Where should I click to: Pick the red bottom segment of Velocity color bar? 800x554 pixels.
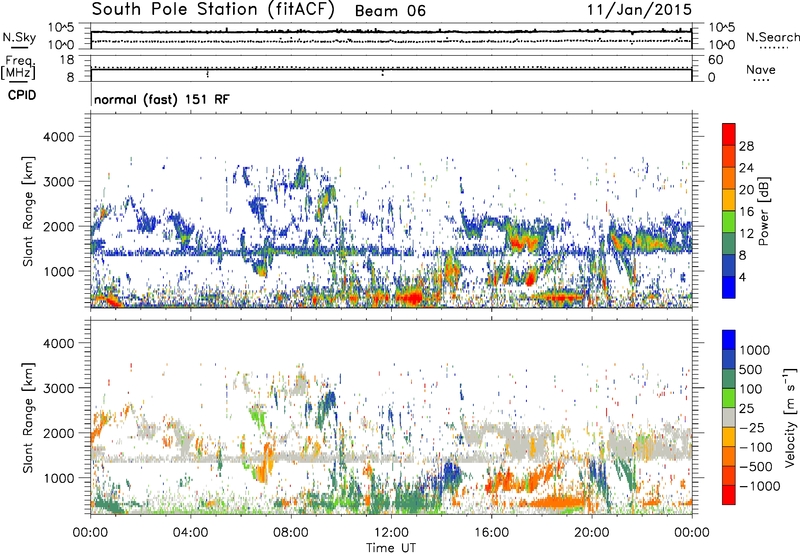coord(729,495)
